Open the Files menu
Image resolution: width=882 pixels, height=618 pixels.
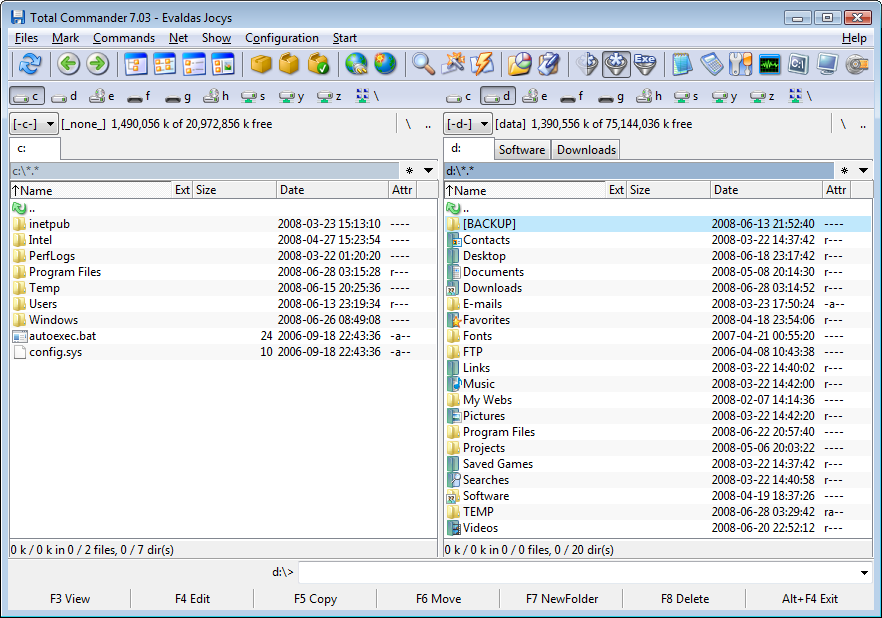pos(26,38)
